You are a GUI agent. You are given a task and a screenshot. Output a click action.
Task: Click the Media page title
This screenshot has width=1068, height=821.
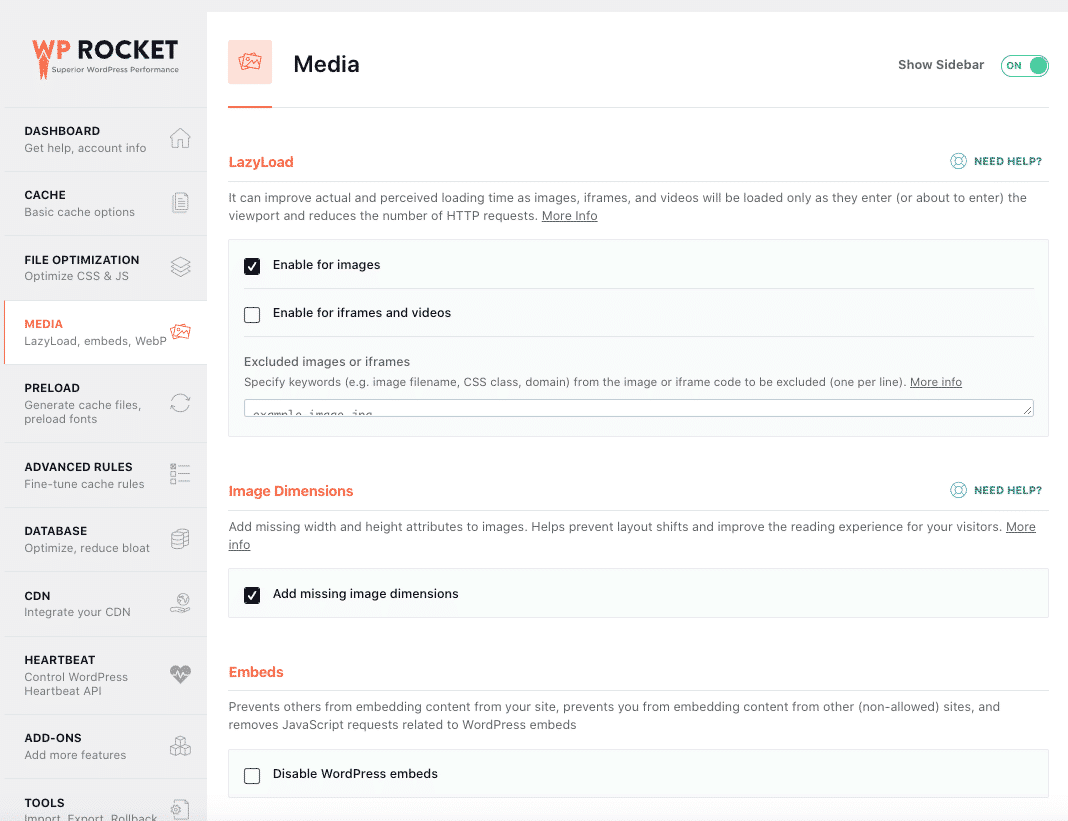326,64
